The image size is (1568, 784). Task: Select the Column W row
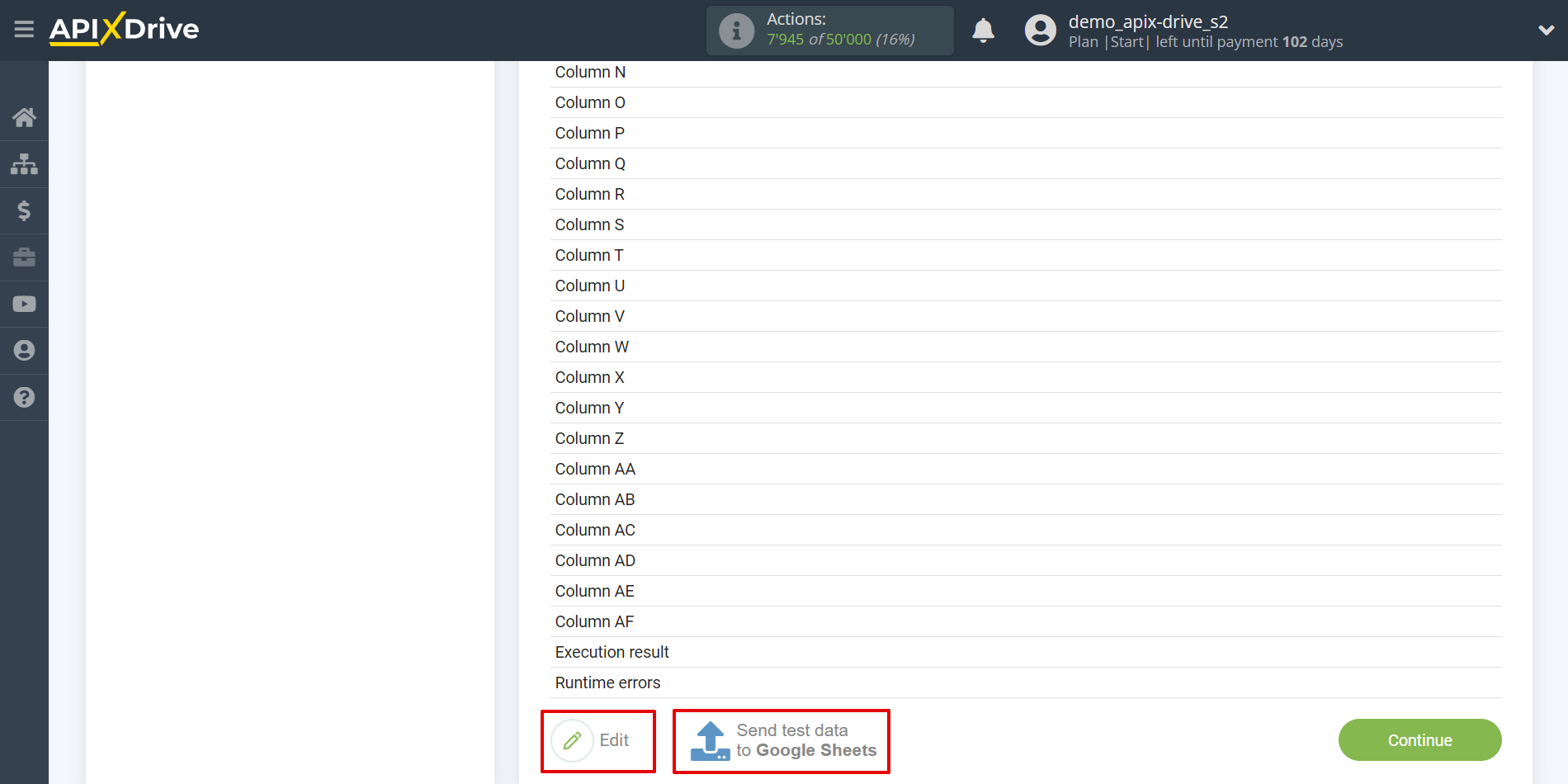tap(1025, 347)
